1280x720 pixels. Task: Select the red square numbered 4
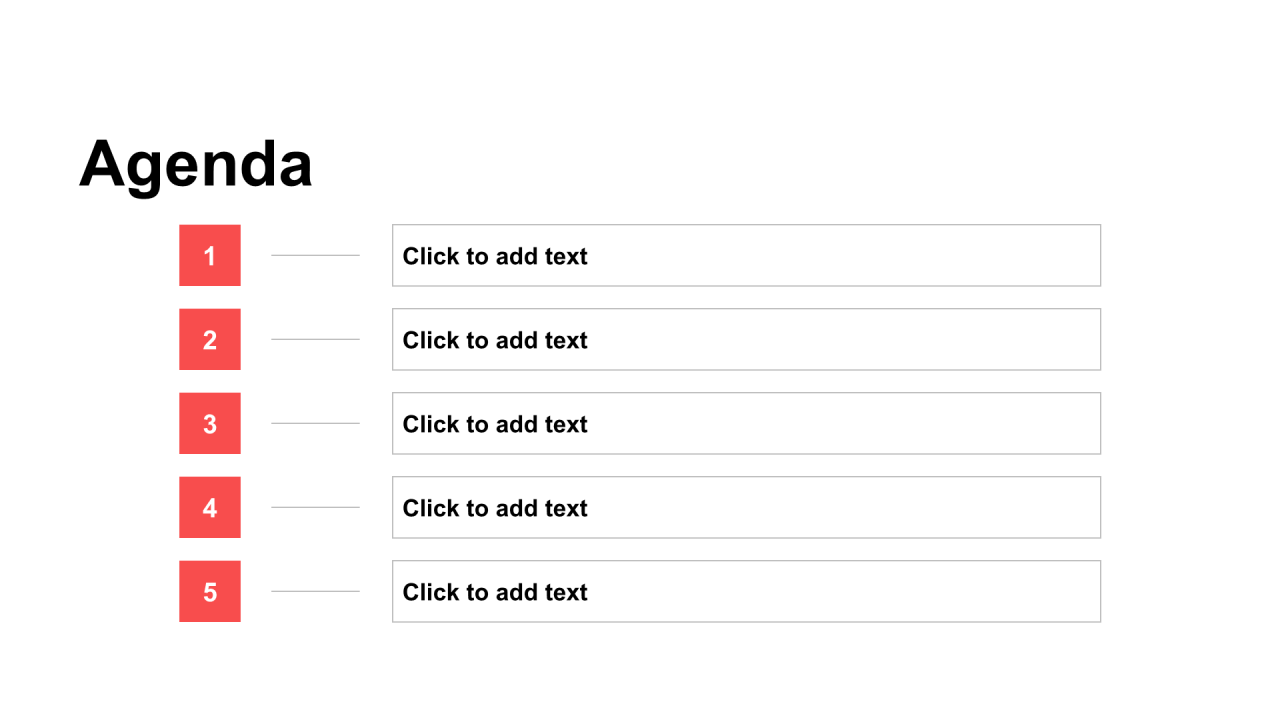pos(210,507)
